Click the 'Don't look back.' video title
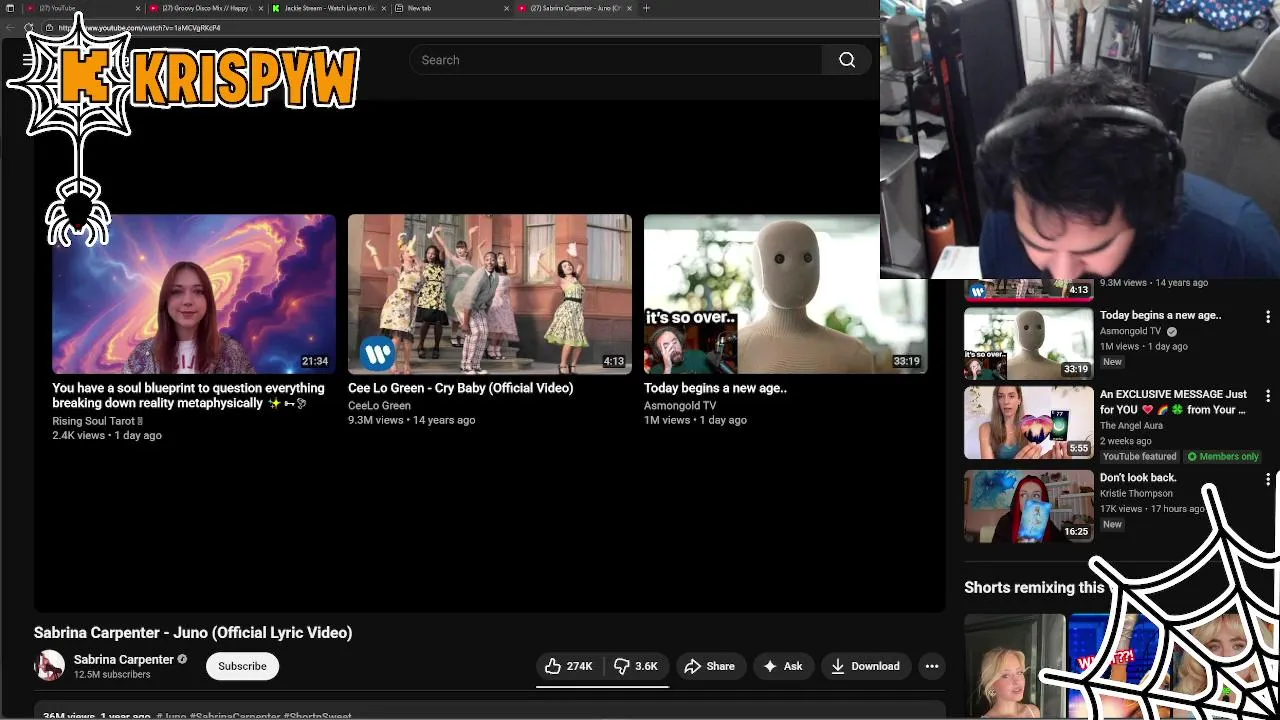 pyautogui.click(x=1138, y=478)
